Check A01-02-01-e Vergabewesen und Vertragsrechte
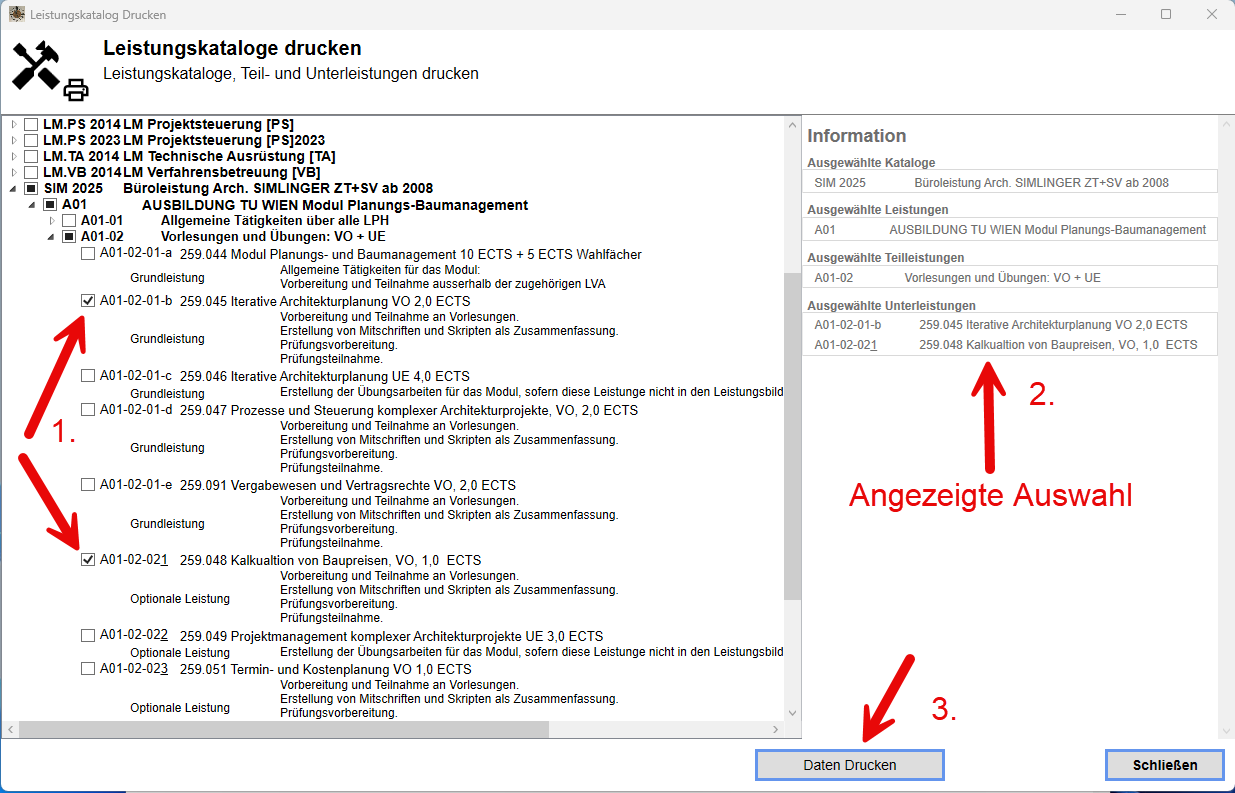The width and height of the screenshot is (1235, 793). point(88,485)
